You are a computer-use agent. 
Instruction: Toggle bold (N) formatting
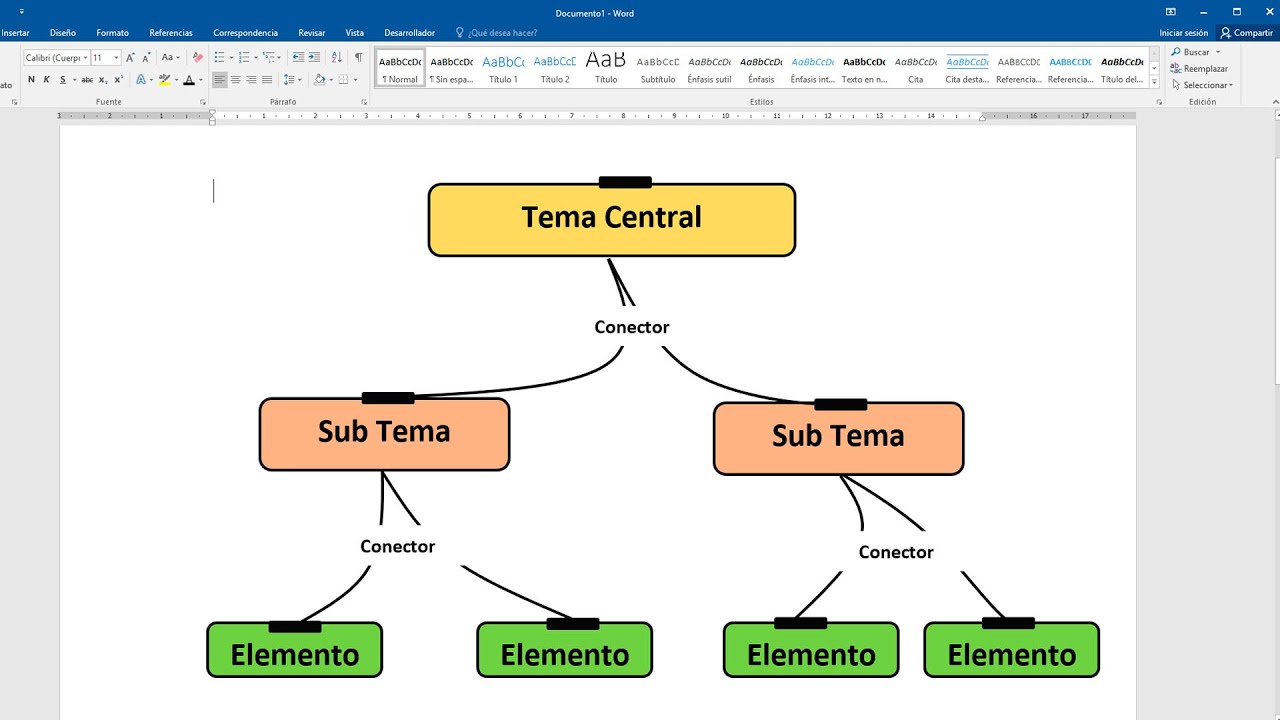31,80
